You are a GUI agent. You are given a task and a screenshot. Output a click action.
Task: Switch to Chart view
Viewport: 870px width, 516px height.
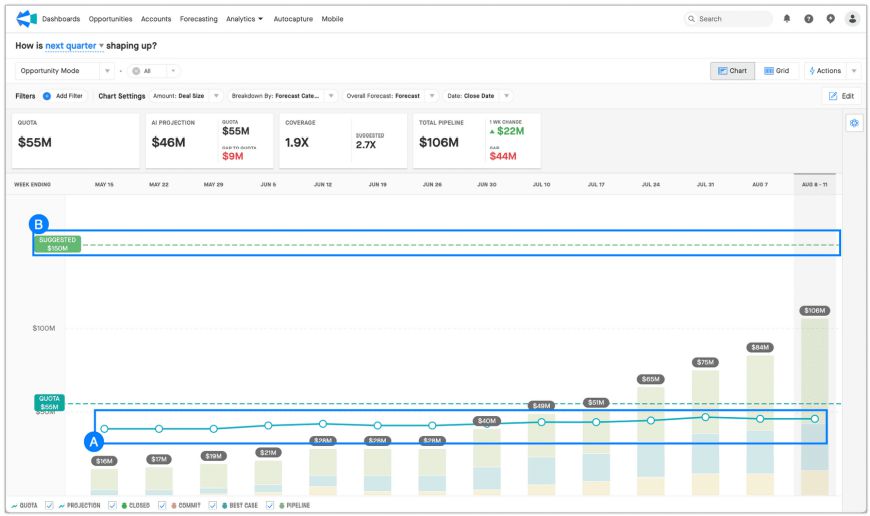(732, 71)
